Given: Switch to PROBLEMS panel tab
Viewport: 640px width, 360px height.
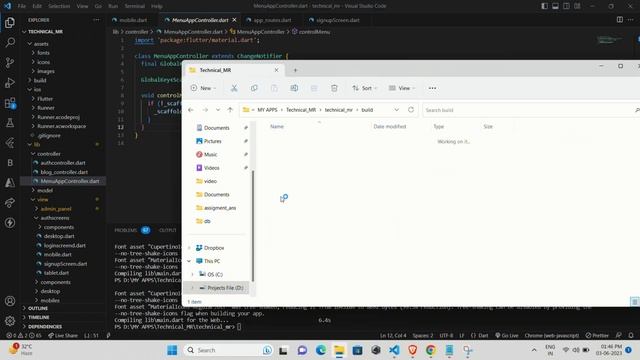Looking at the screenshot, I should [125, 230].
